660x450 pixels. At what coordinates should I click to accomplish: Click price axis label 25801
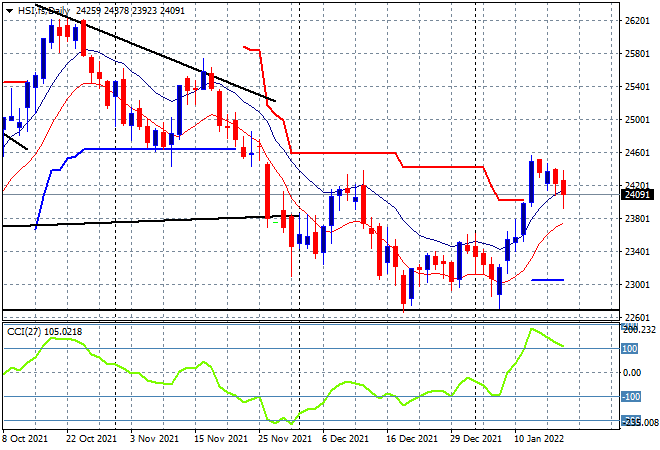point(637,54)
